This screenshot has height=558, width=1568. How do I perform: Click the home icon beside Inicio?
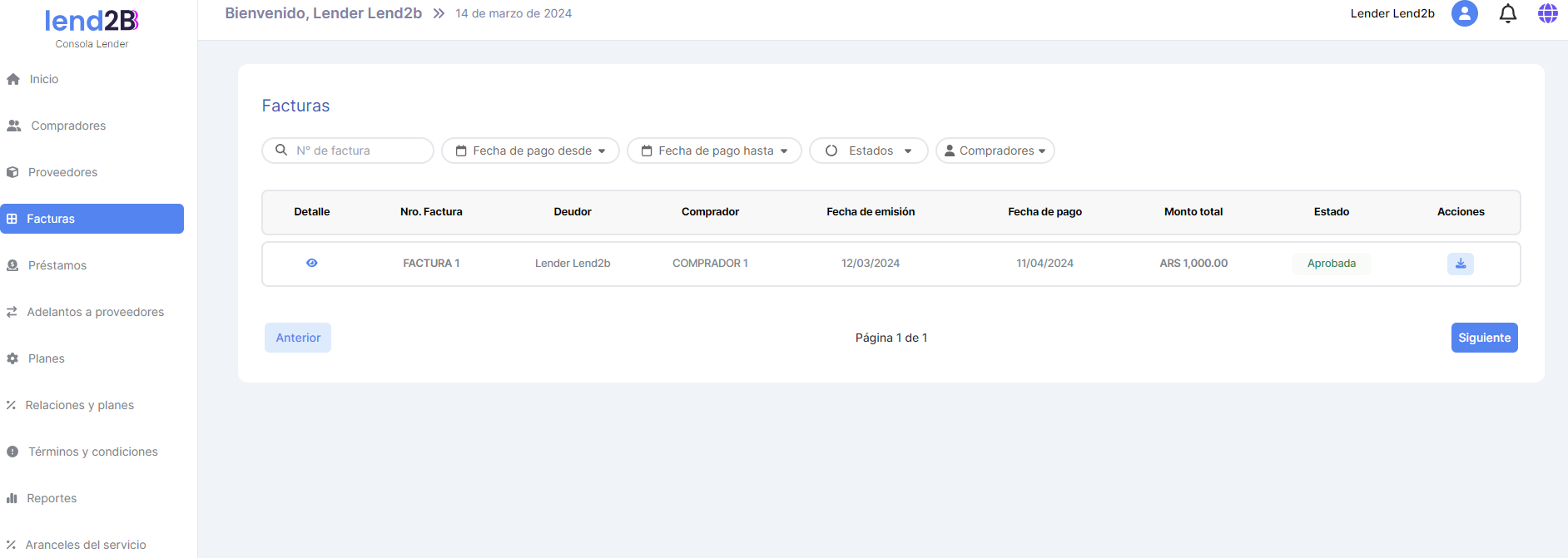13,79
